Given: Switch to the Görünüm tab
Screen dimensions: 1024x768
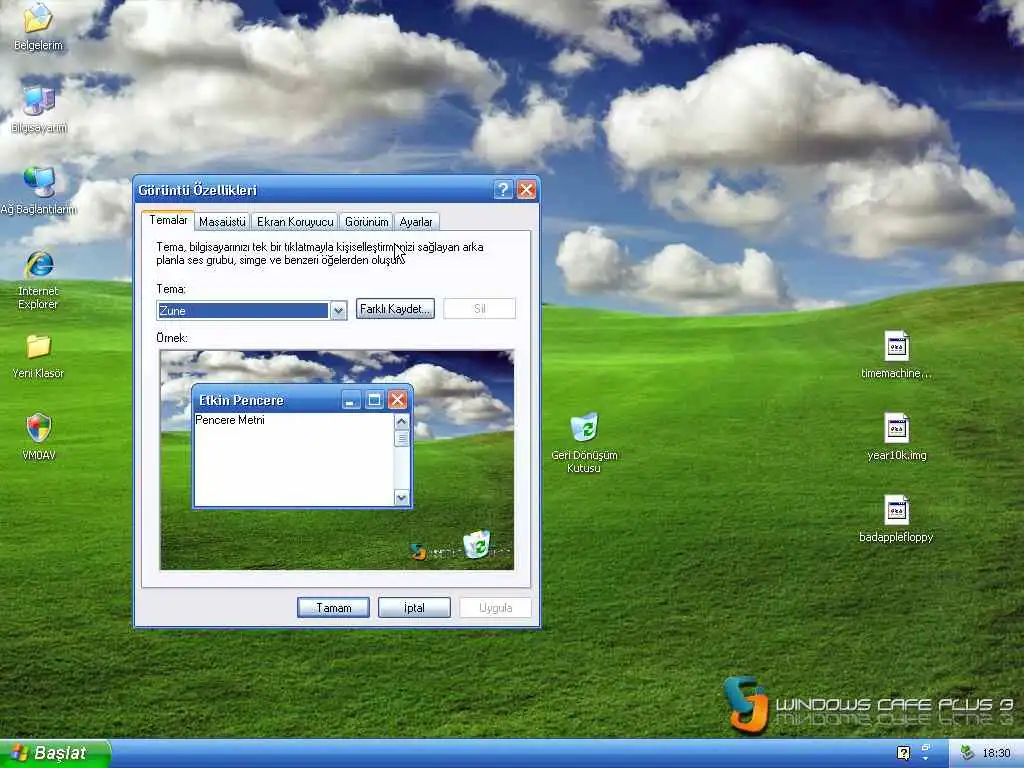Looking at the screenshot, I should pyautogui.click(x=366, y=222).
